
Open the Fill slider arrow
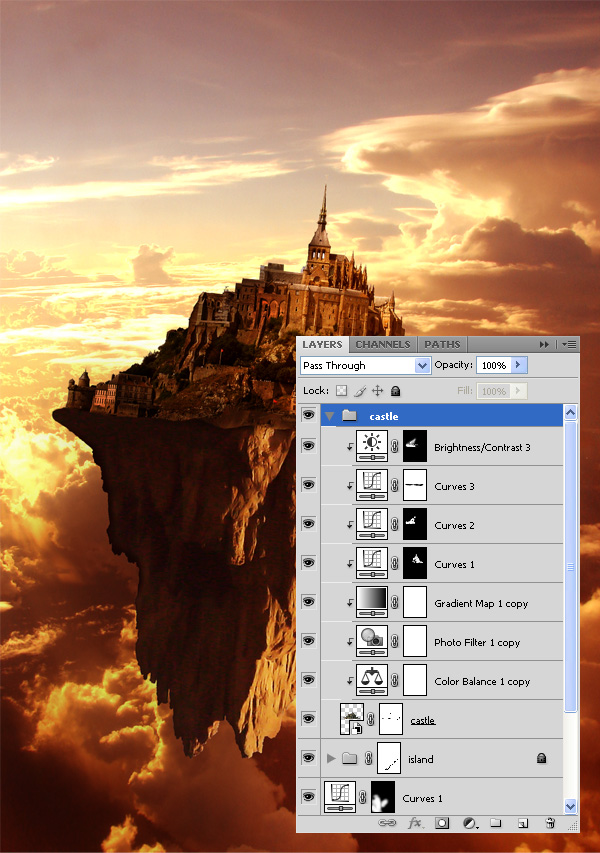tap(519, 391)
